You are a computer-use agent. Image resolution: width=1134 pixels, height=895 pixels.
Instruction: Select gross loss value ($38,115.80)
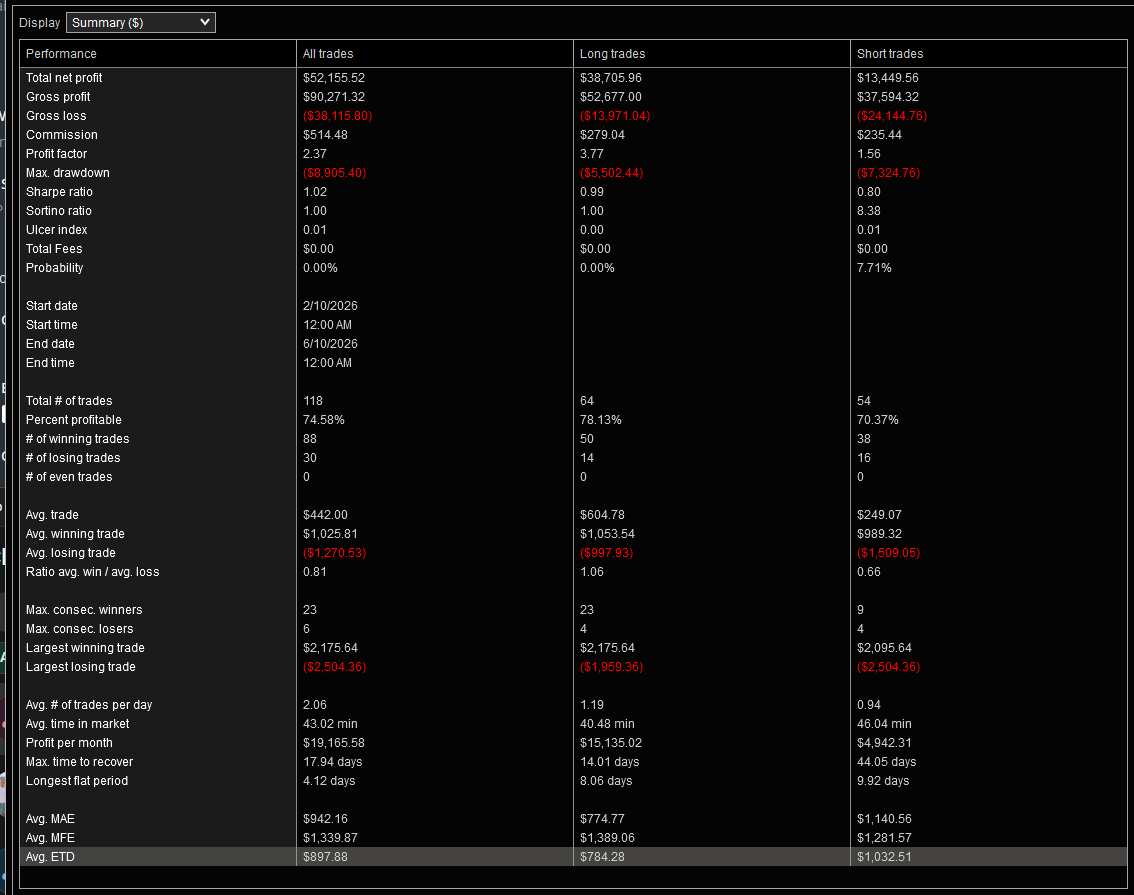[337, 116]
